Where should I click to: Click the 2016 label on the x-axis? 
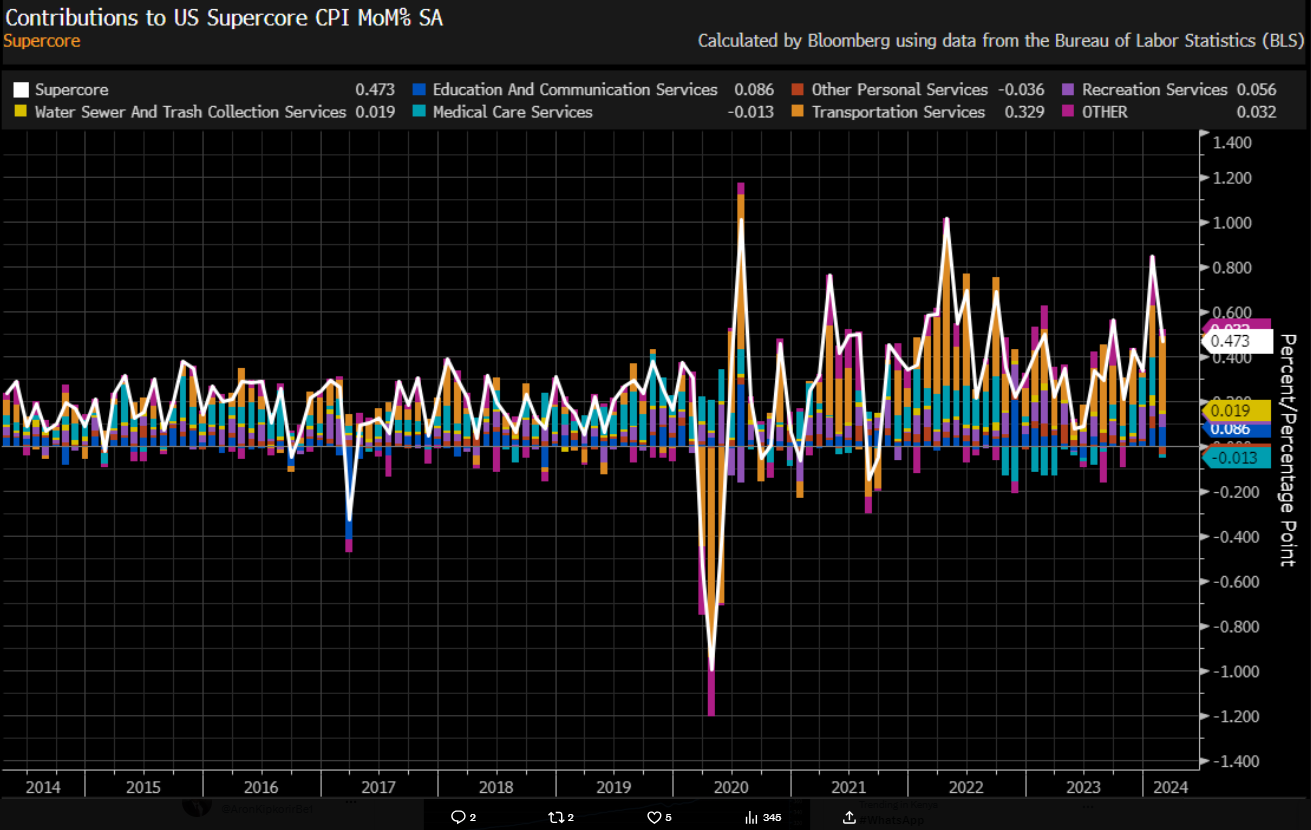tap(260, 786)
